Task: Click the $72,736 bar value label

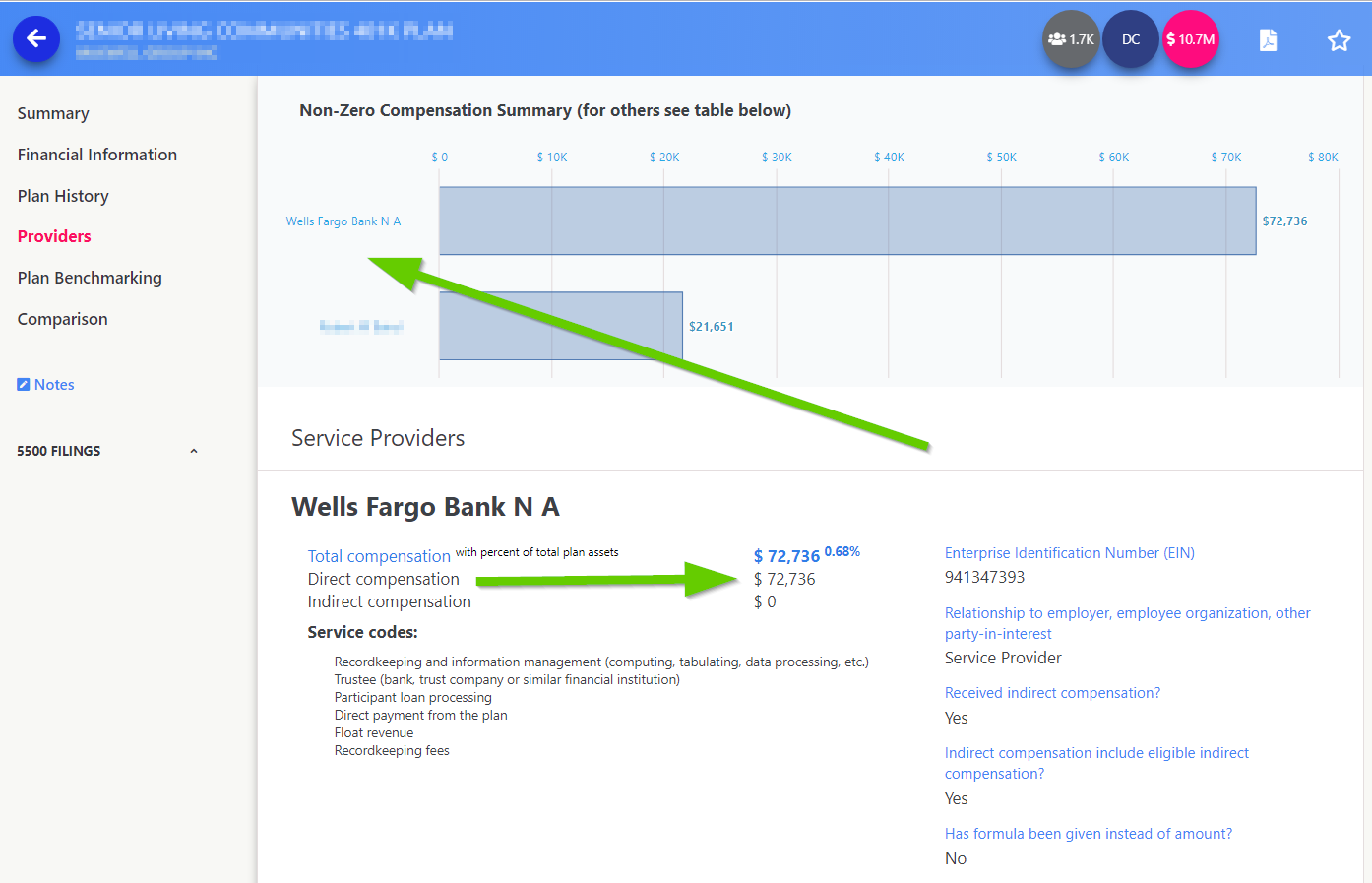Action: pyautogui.click(x=1285, y=221)
